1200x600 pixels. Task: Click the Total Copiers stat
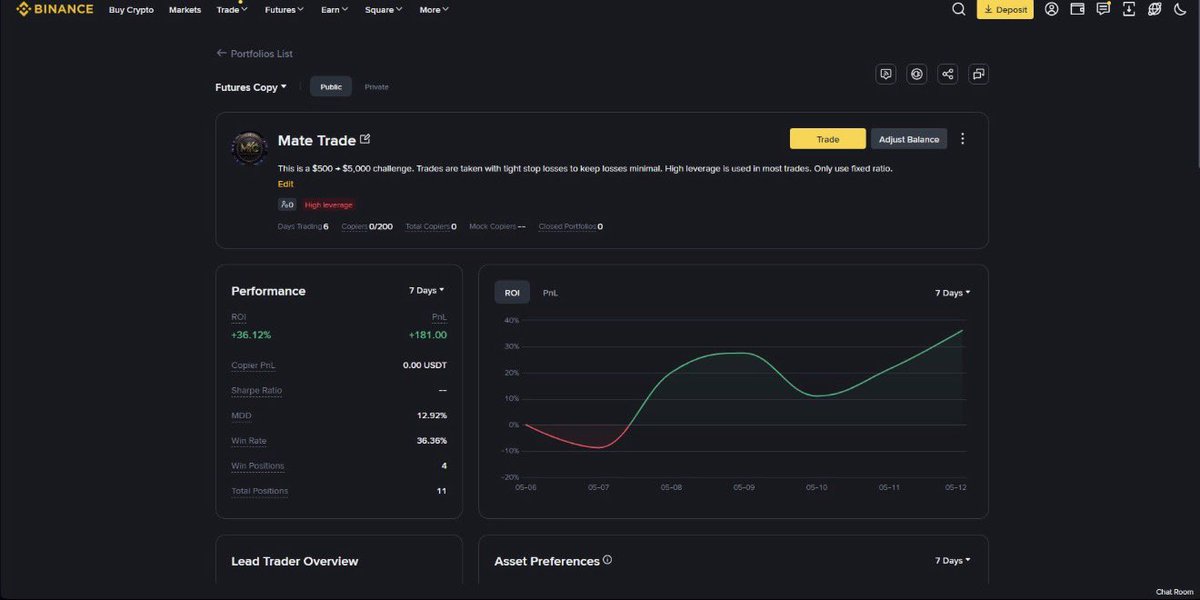pyautogui.click(x=431, y=226)
